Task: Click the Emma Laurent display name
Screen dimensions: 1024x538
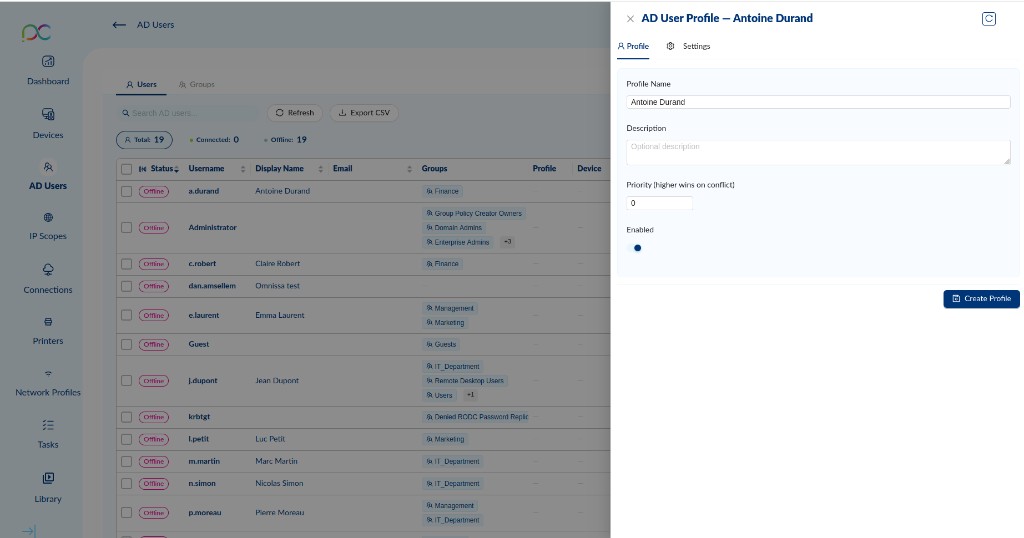Action: (280, 315)
